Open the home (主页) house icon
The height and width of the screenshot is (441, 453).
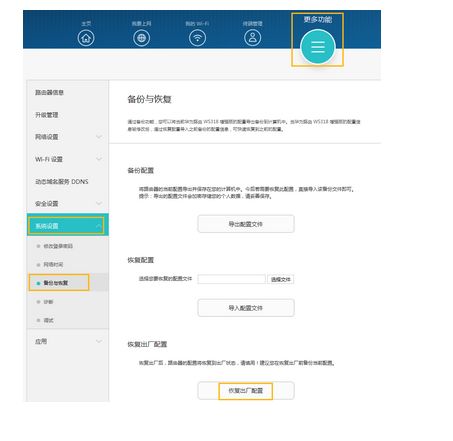click(86, 38)
